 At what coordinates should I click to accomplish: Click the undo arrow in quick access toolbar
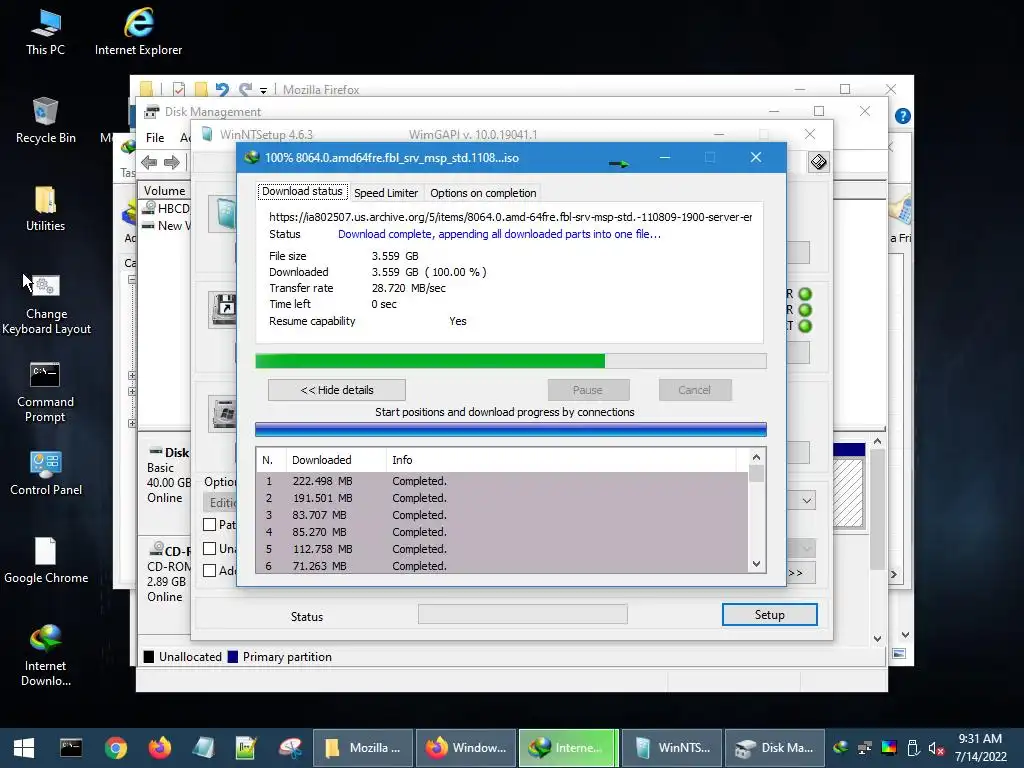(222, 89)
